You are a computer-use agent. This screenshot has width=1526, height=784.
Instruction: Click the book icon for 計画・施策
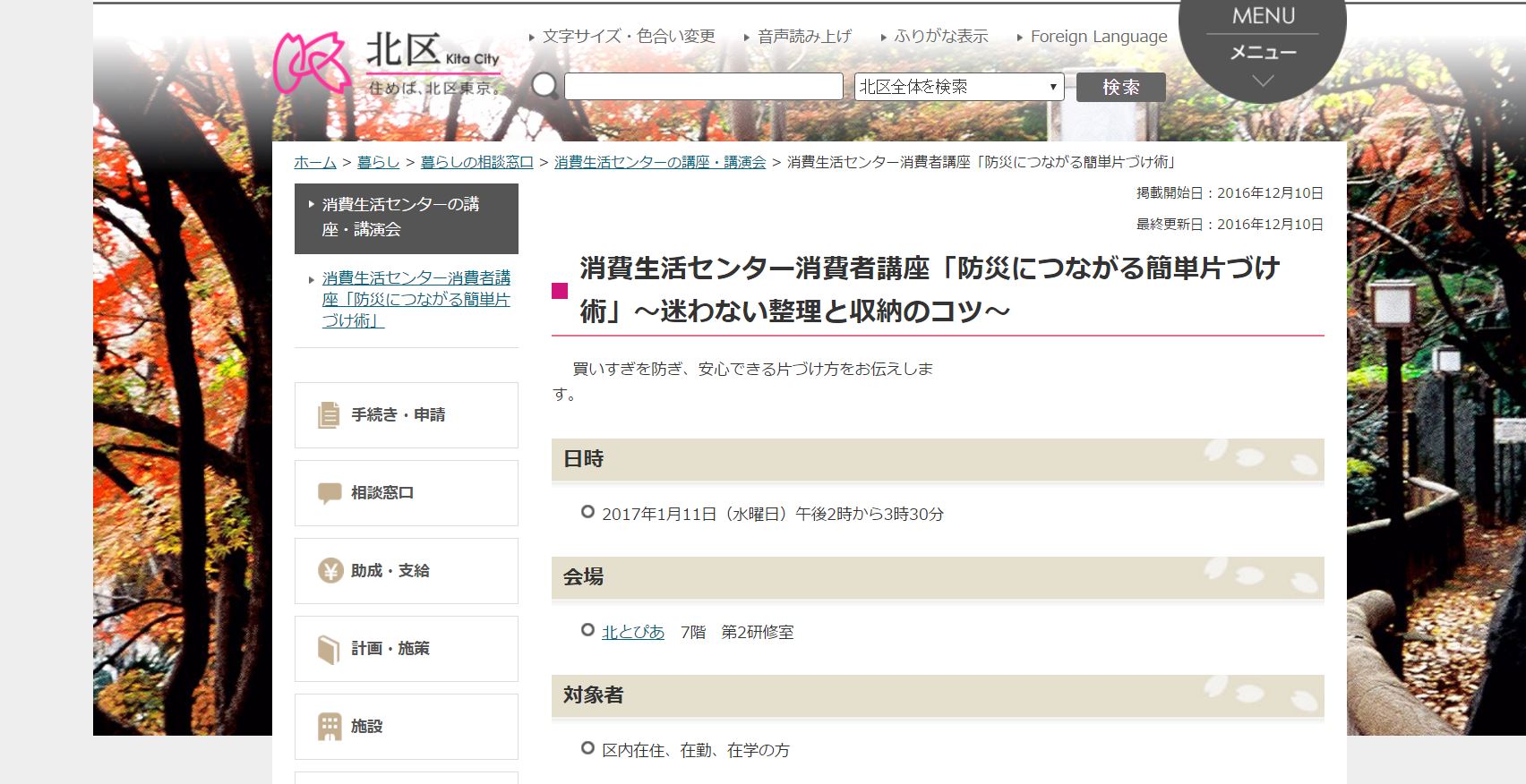tap(329, 649)
